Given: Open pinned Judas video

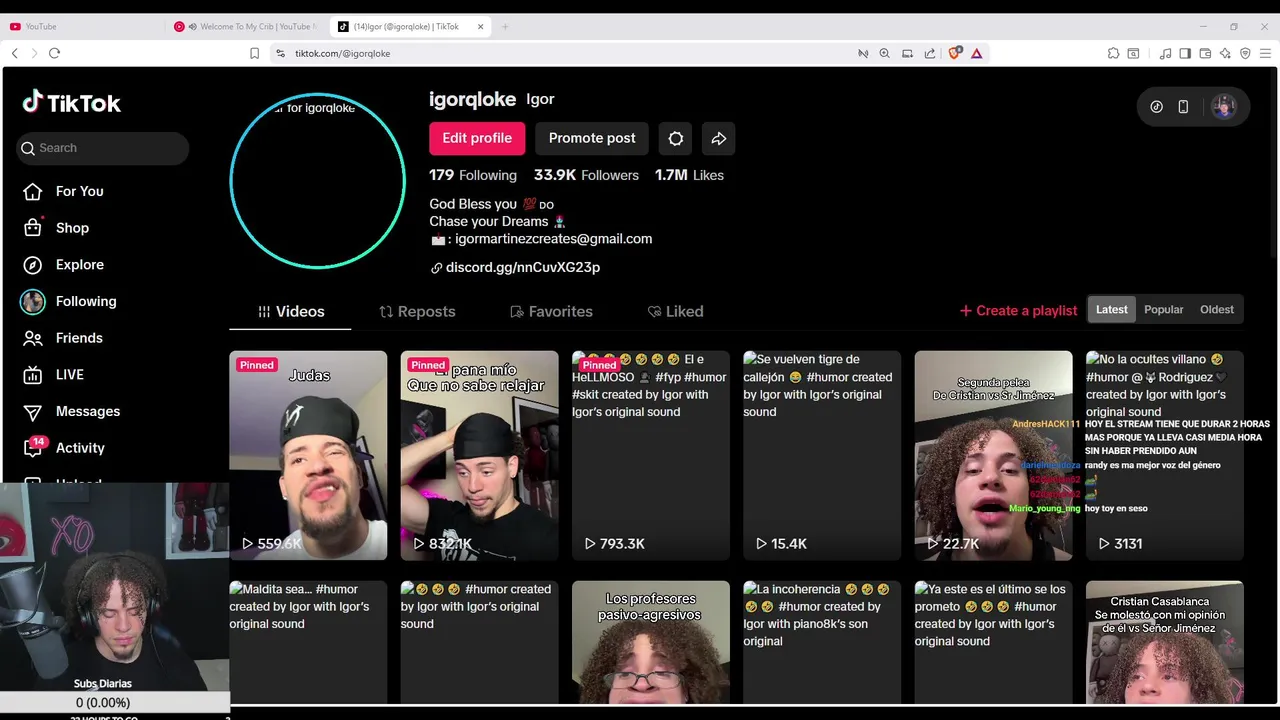Looking at the screenshot, I should pyautogui.click(x=308, y=455).
